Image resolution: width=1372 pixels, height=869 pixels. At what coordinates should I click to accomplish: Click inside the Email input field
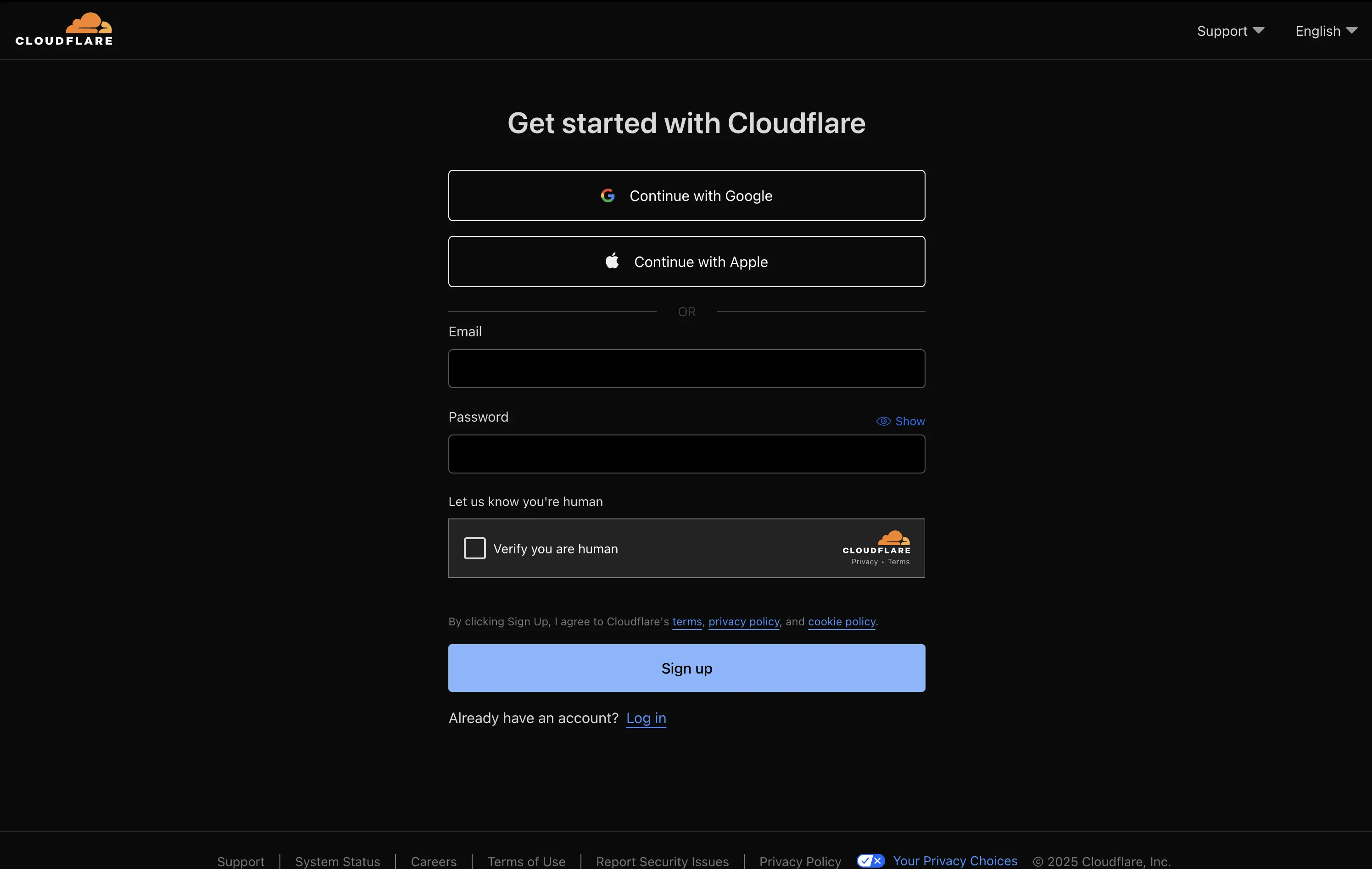[686, 369]
